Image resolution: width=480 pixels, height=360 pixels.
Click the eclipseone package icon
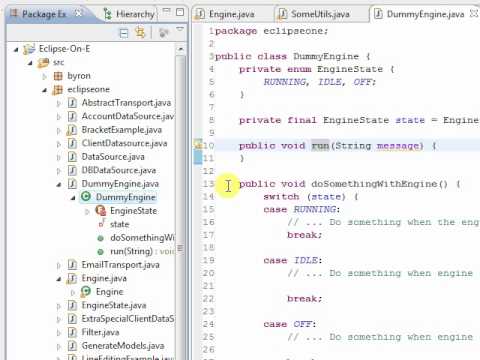point(57,90)
